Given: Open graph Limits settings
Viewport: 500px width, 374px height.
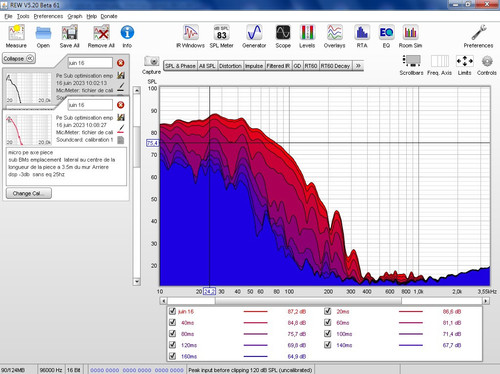Looking at the screenshot, I should click(464, 65).
